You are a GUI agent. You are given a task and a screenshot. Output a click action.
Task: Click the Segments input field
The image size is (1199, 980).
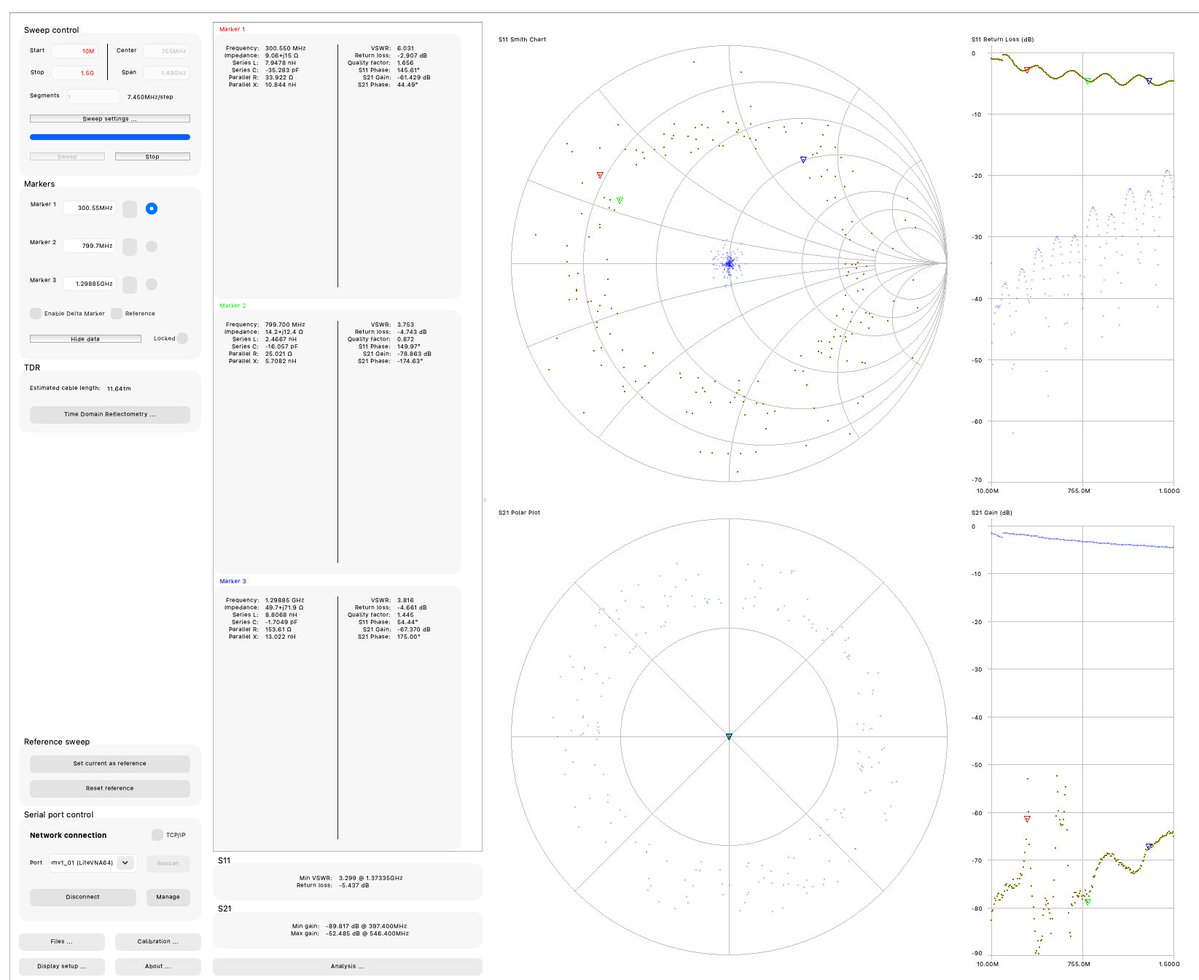tap(93, 97)
